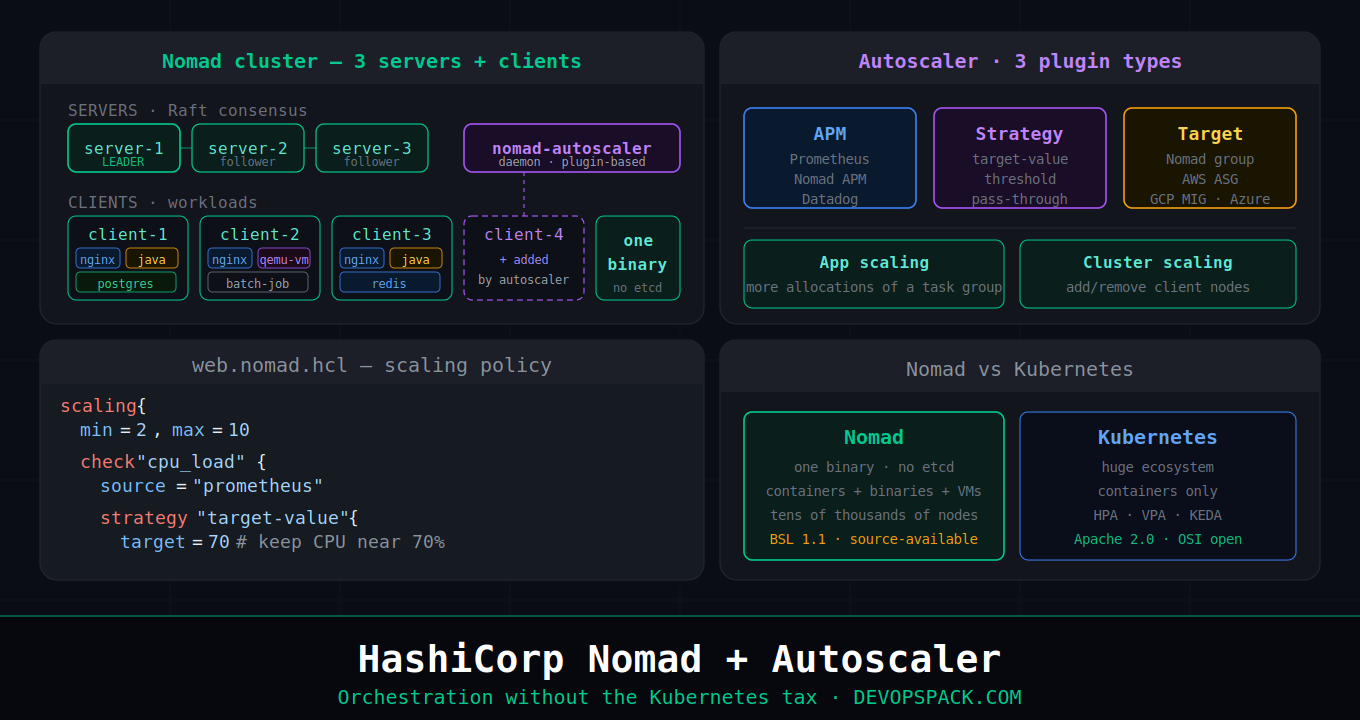The height and width of the screenshot is (720, 1360).
Task: Click 'web.nomad.hcl — scaling policy' heading
Action: (x=372, y=365)
